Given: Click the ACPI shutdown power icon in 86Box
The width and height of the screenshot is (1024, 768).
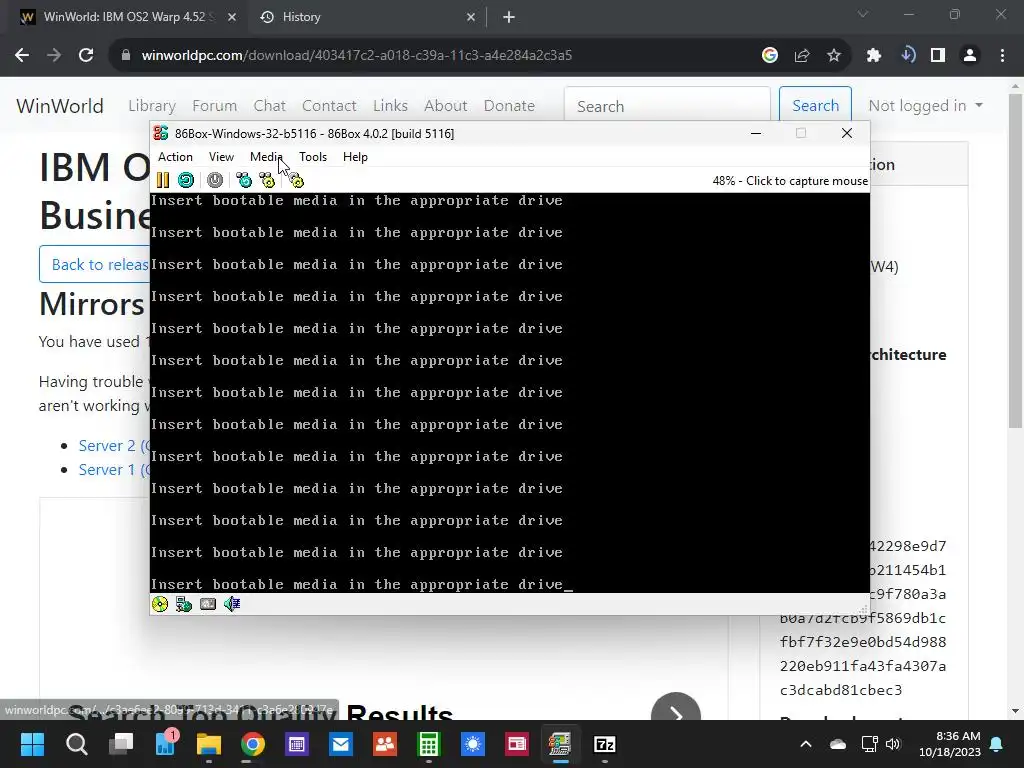Looking at the screenshot, I should pos(215,180).
